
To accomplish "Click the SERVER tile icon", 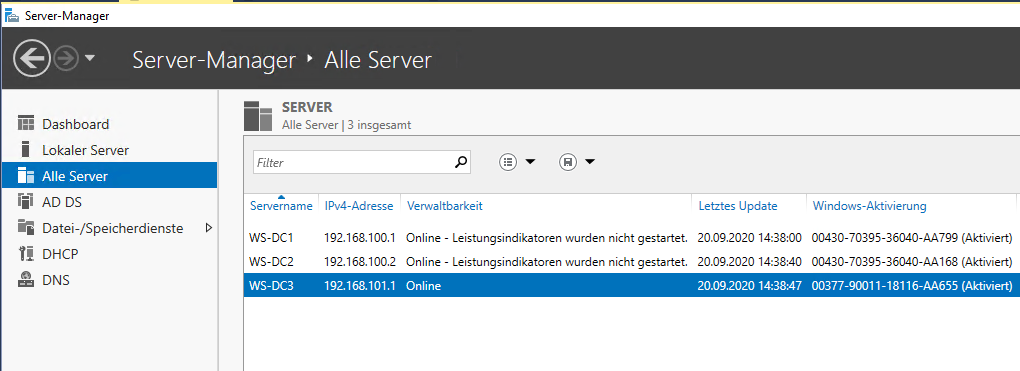I will click(x=258, y=116).
